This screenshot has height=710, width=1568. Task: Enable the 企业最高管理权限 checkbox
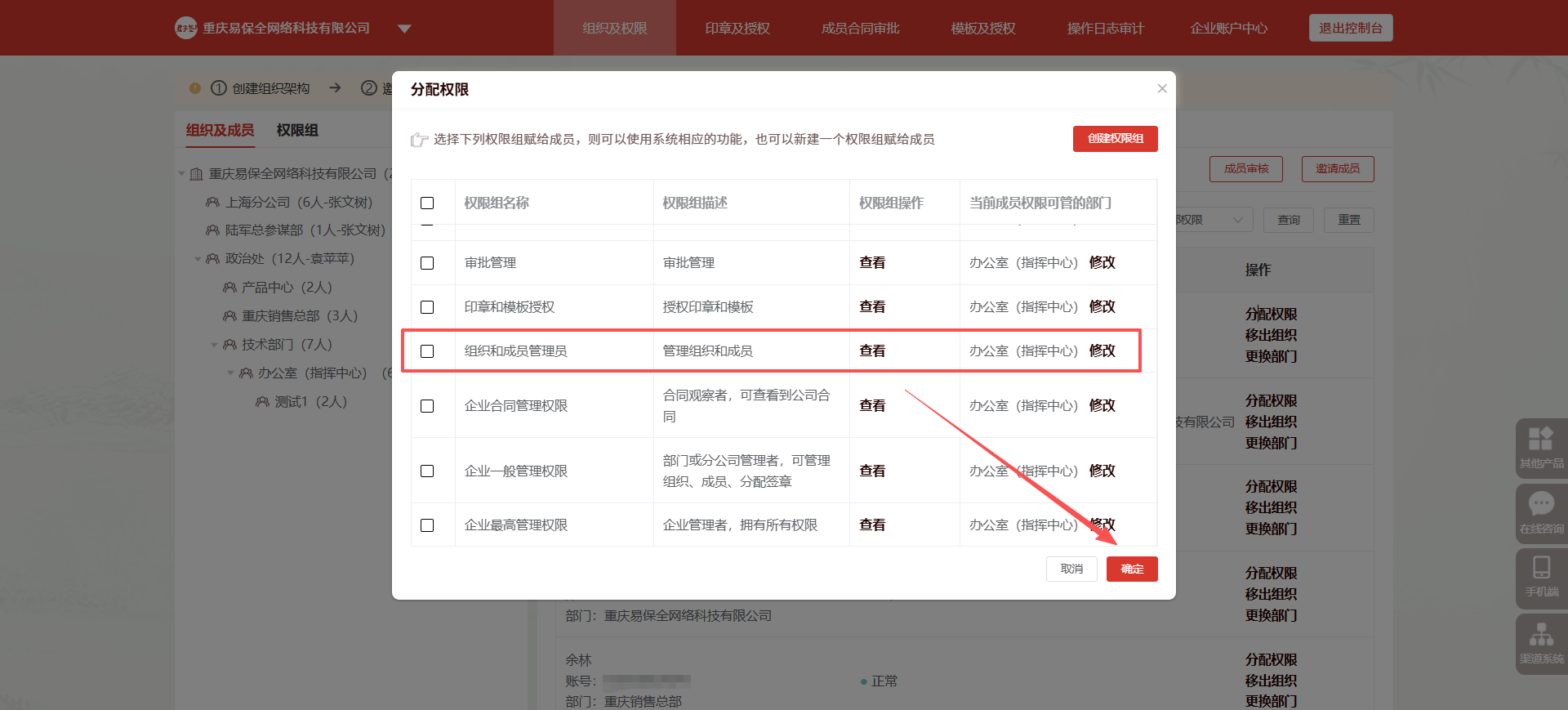[x=427, y=525]
